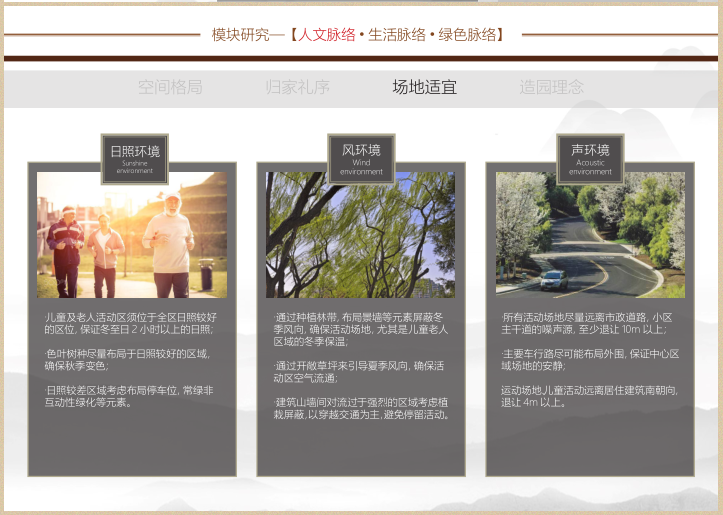Go to the 造园理念 tab
This screenshot has height=515, width=723.
[551, 88]
